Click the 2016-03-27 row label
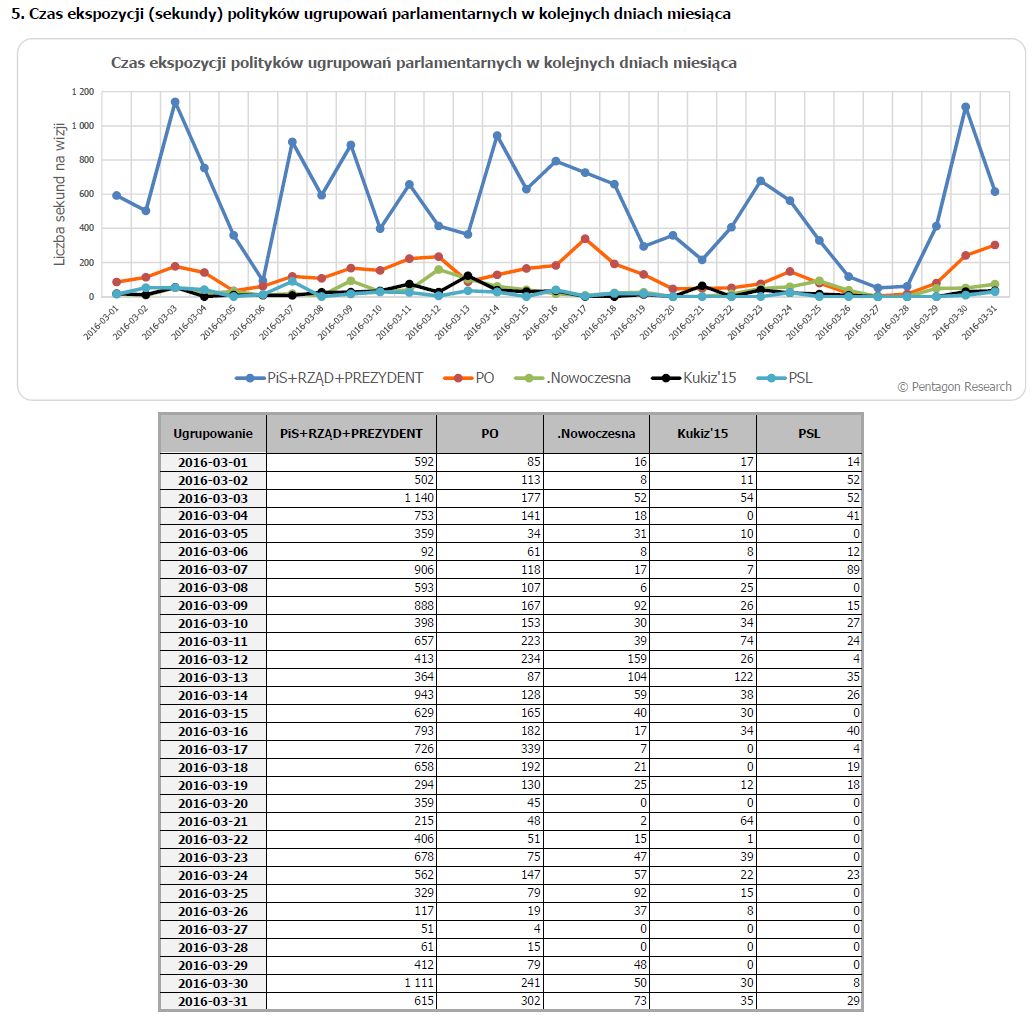This screenshot has height=1025, width=1034. [213, 929]
